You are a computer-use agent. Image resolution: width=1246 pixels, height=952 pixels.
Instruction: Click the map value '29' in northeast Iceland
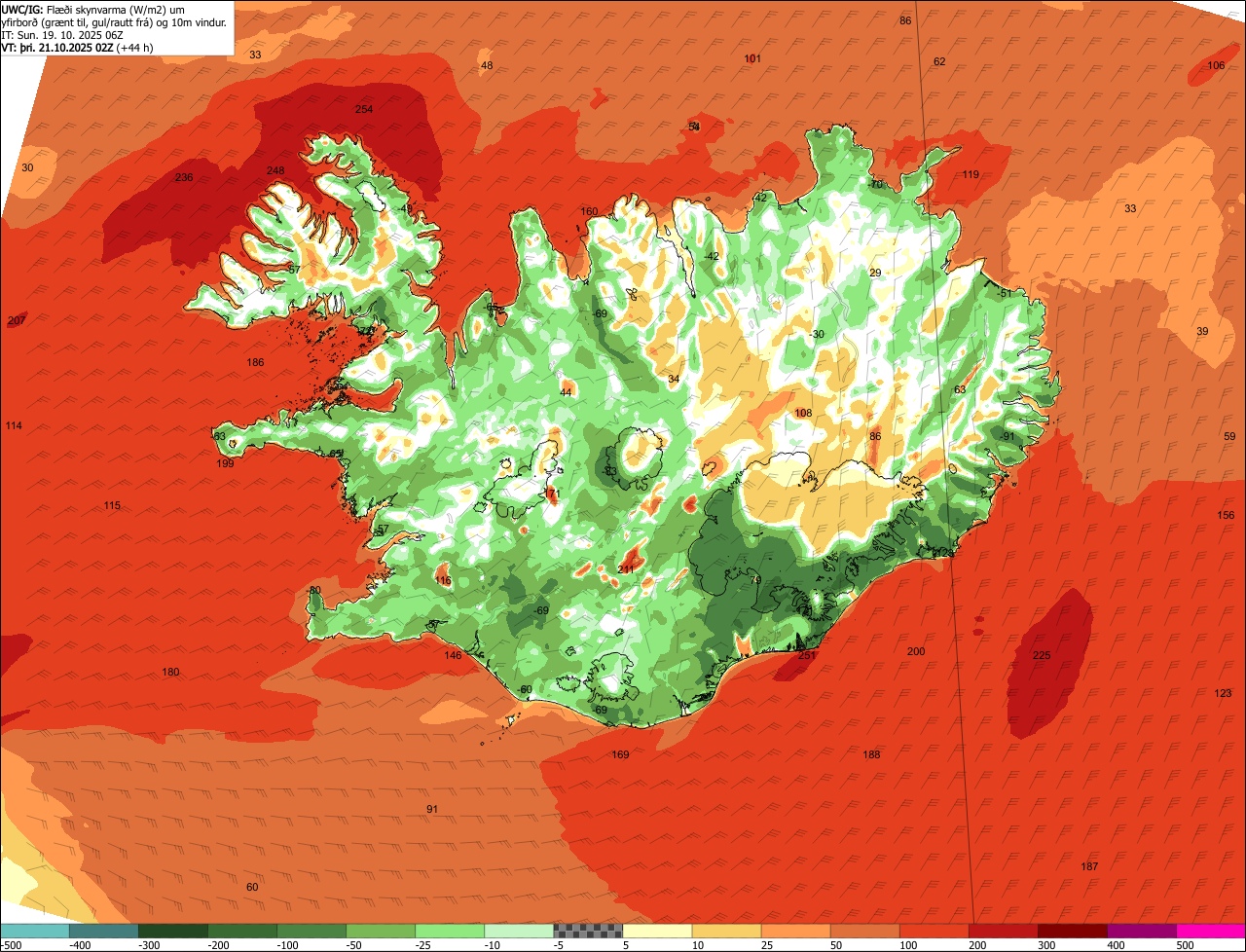[875, 273]
